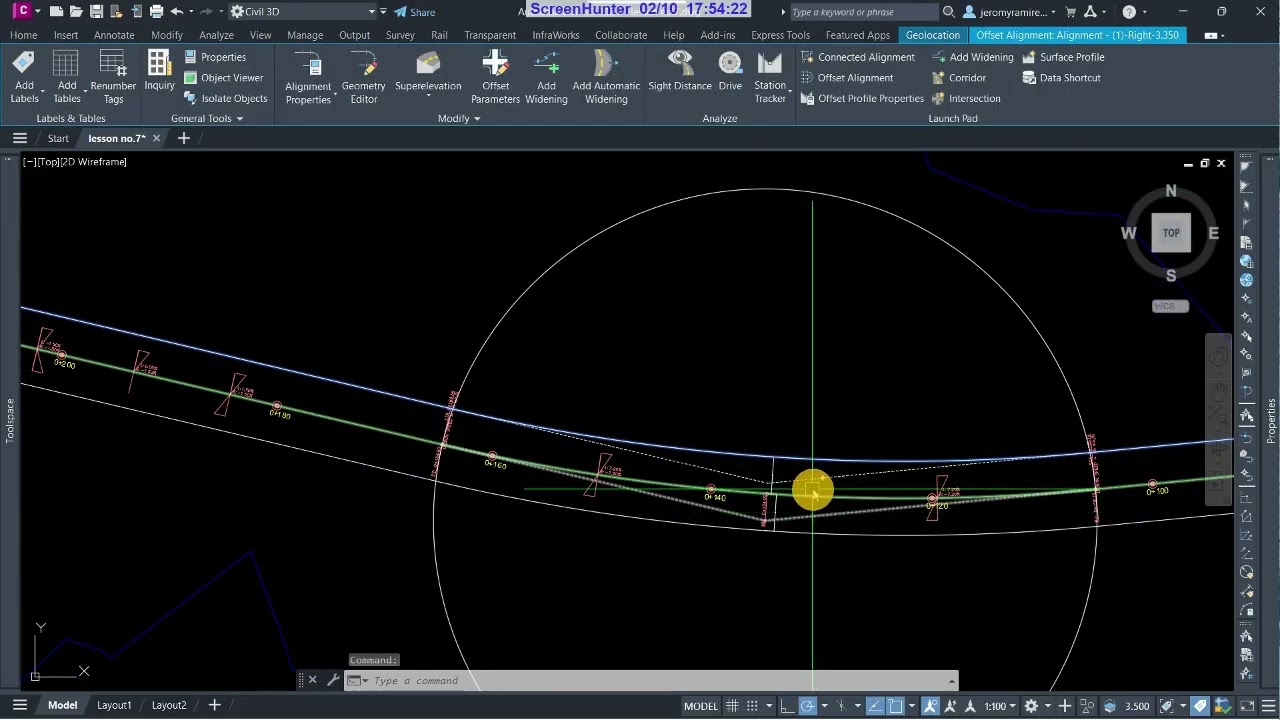The height and width of the screenshot is (720, 1280).
Task: Open the workspace switching gear icon
Action: pos(1031,706)
